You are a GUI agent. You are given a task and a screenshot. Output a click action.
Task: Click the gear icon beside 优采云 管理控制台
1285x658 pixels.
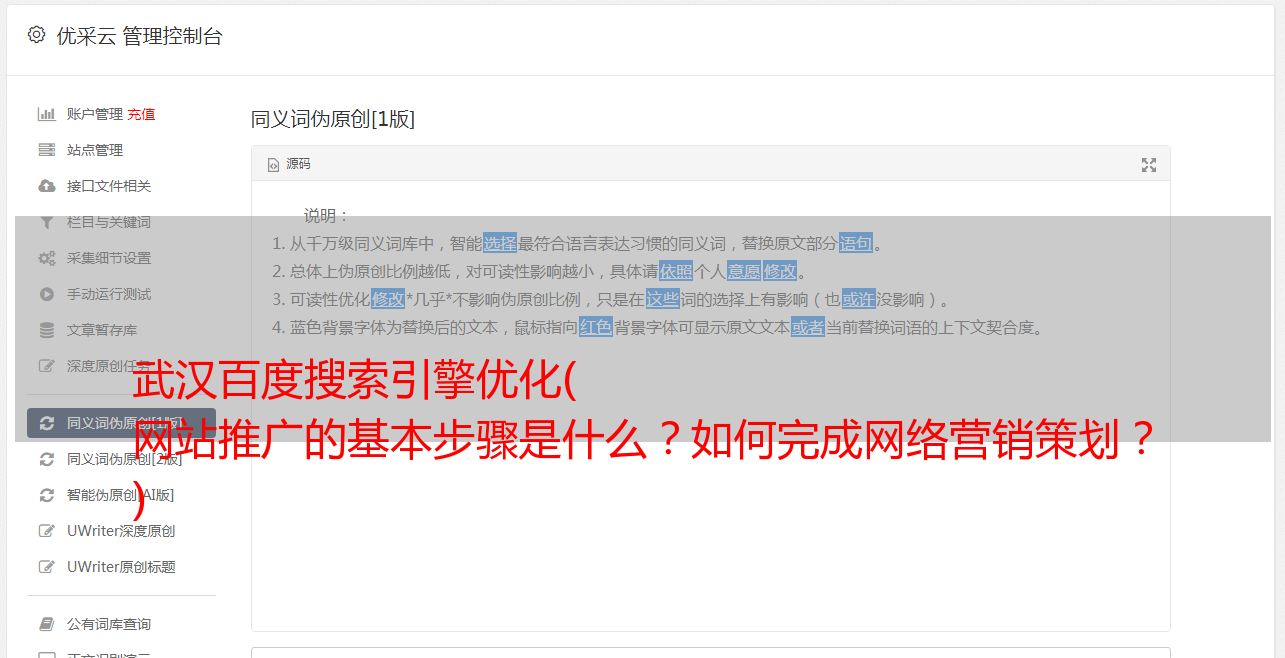pyautogui.click(x=37, y=35)
